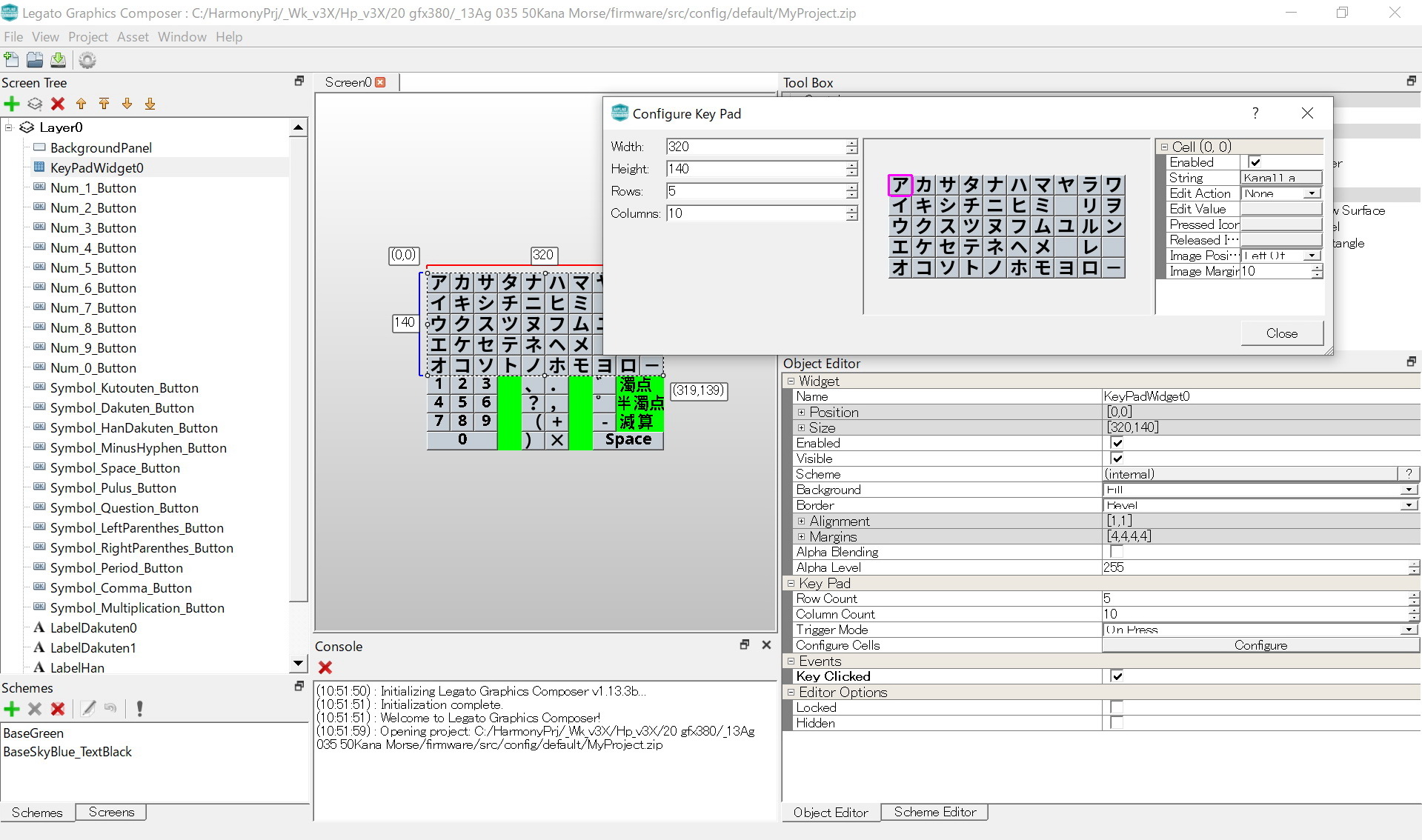This screenshot has height=840, width=1422.
Task: Increase the Rows stepper in the dialog
Action: tap(852, 187)
